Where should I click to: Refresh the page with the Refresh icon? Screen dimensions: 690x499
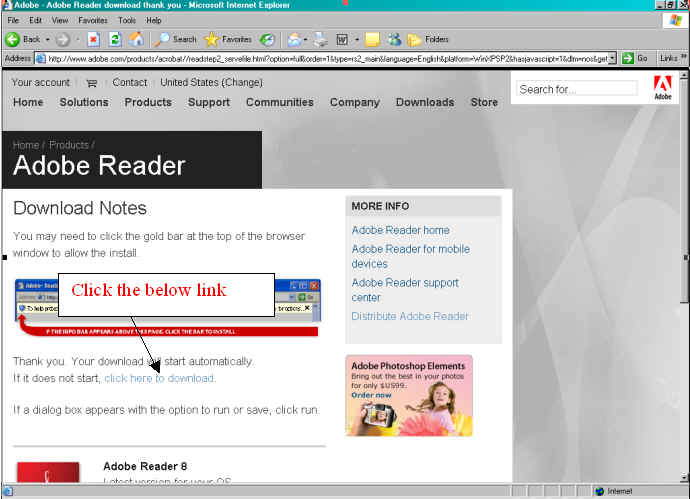tap(114, 39)
